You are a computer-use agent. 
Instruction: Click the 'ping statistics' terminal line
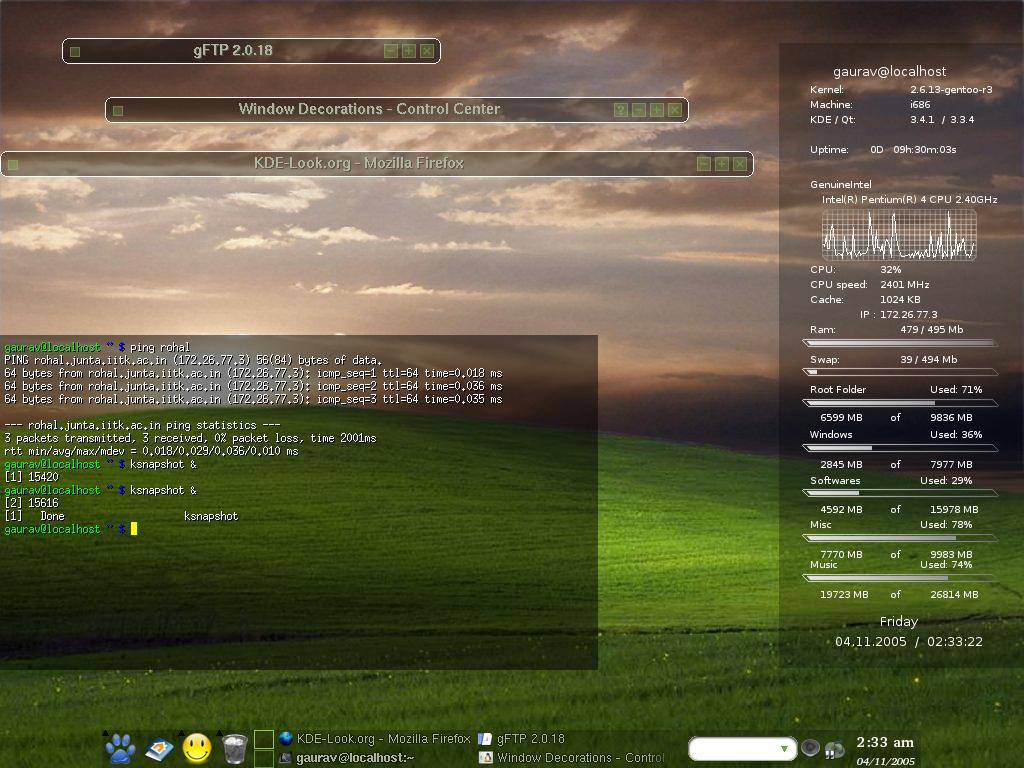[142, 425]
